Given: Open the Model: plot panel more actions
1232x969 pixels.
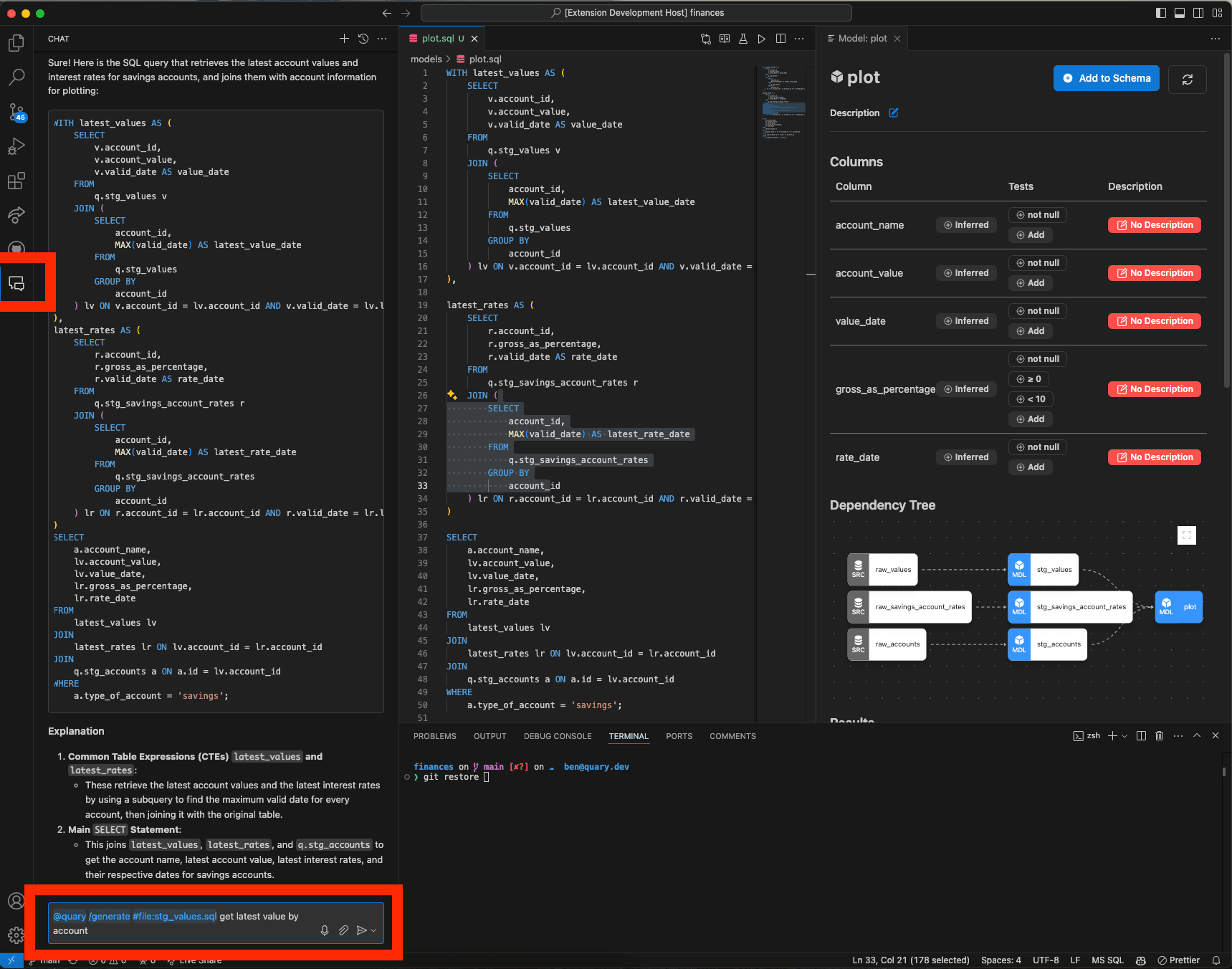Looking at the screenshot, I should (x=1216, y=39).
